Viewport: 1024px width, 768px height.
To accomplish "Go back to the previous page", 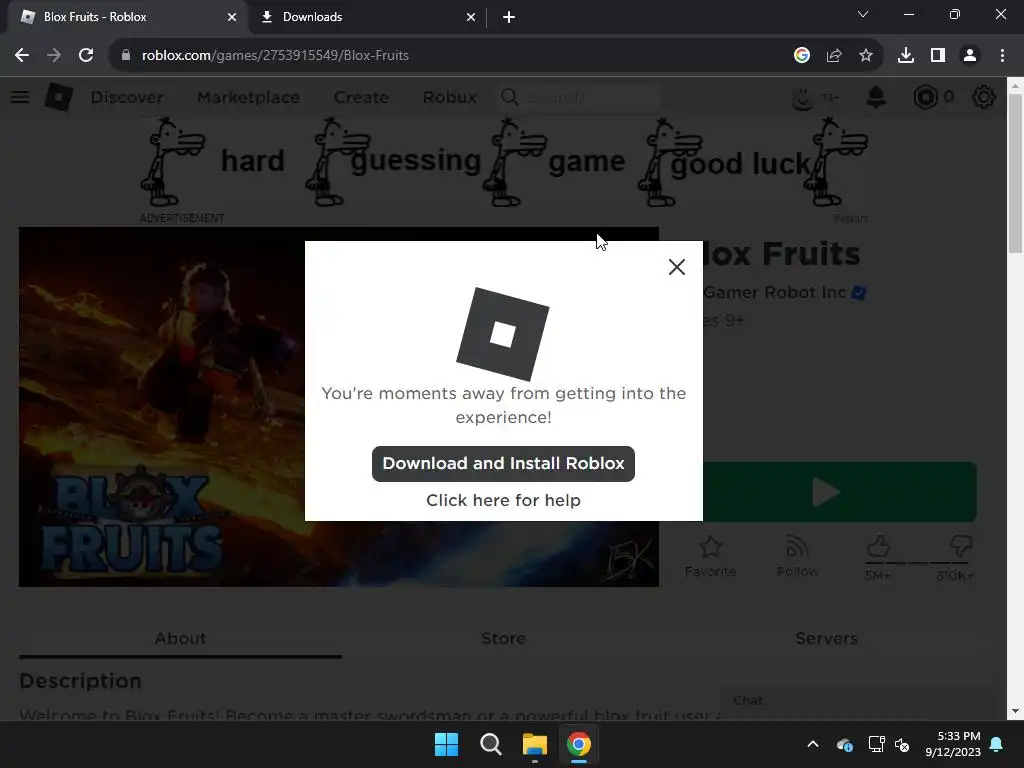I will [22, 56].
